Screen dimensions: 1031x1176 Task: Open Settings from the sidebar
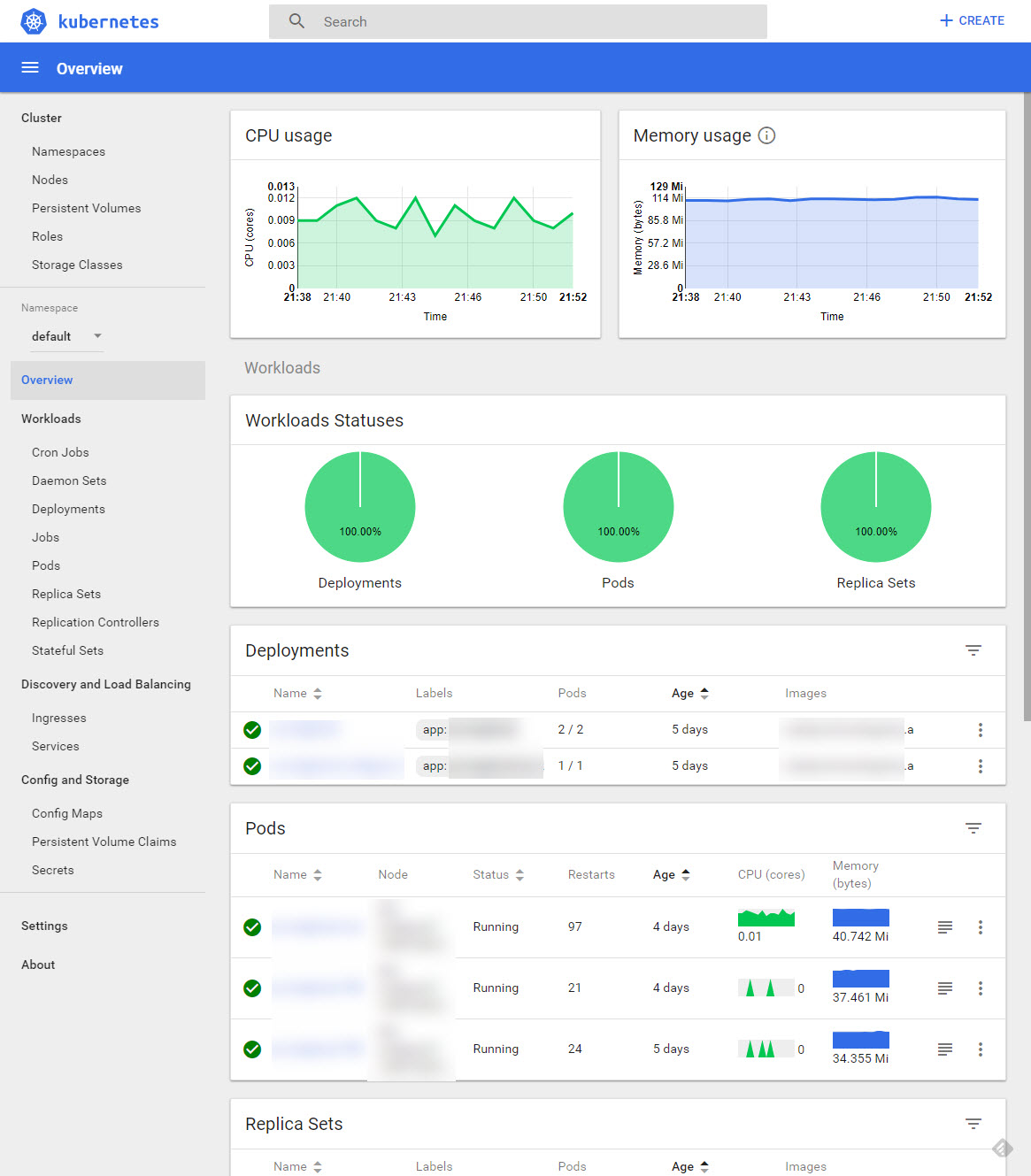coord(44,926)
